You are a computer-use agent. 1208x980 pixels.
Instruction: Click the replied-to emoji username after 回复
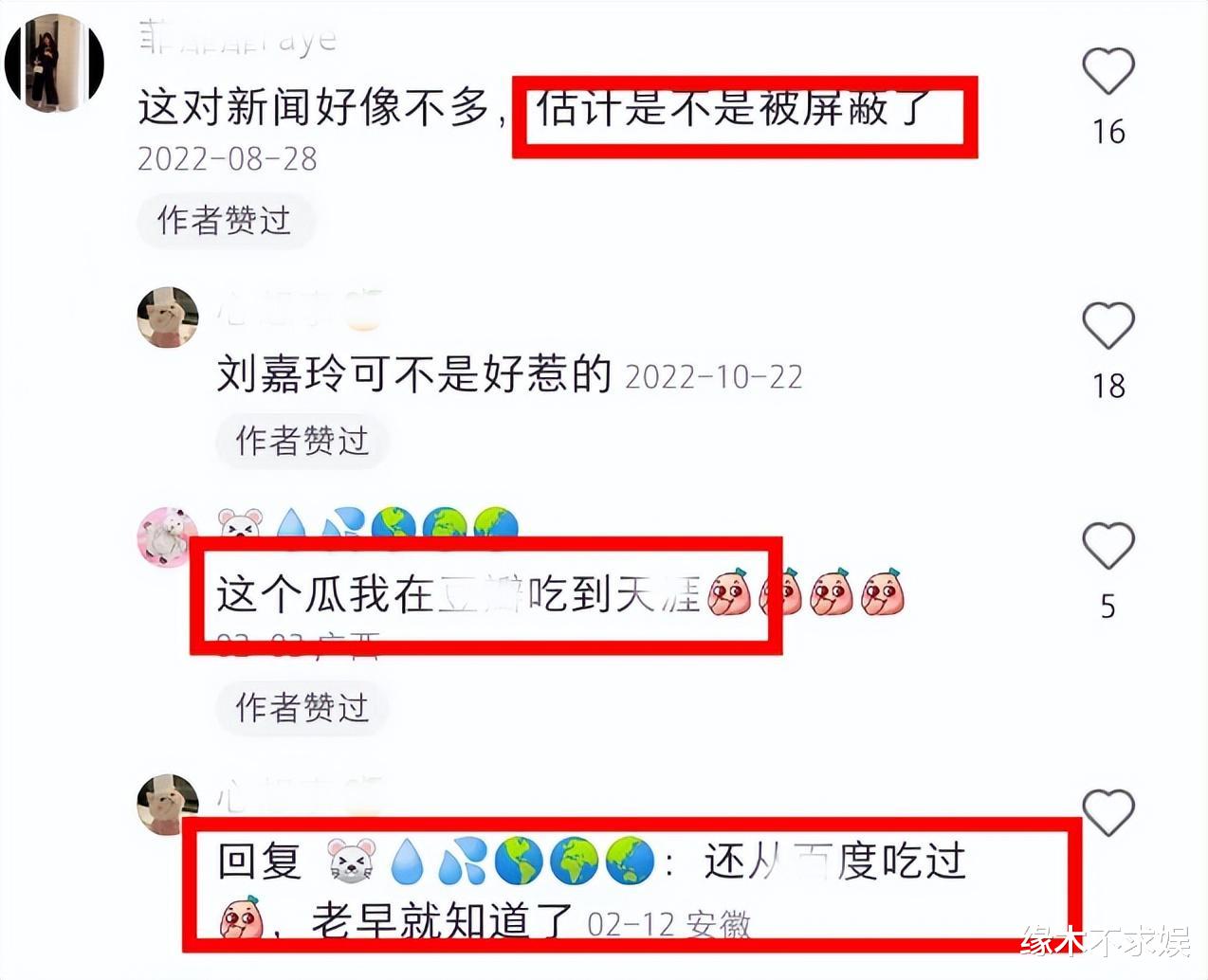click(490, 862)
